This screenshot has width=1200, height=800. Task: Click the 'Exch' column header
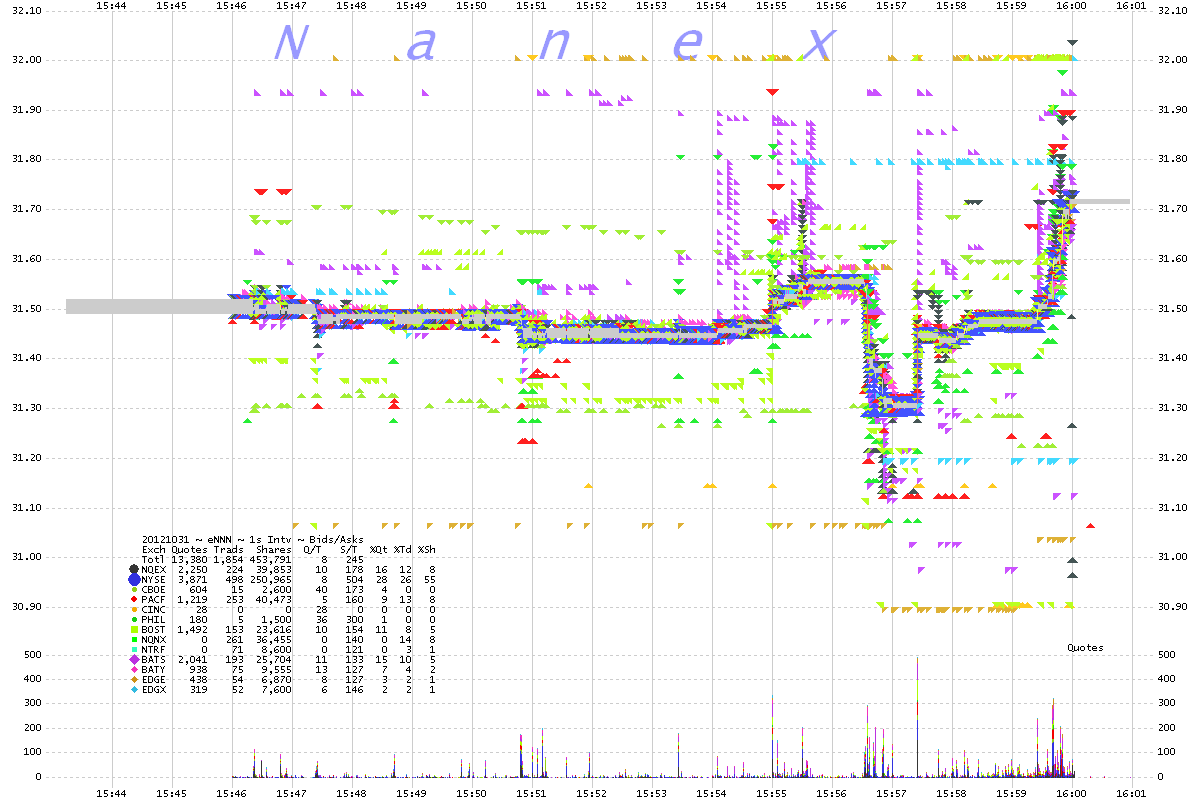tap(154, 549)
